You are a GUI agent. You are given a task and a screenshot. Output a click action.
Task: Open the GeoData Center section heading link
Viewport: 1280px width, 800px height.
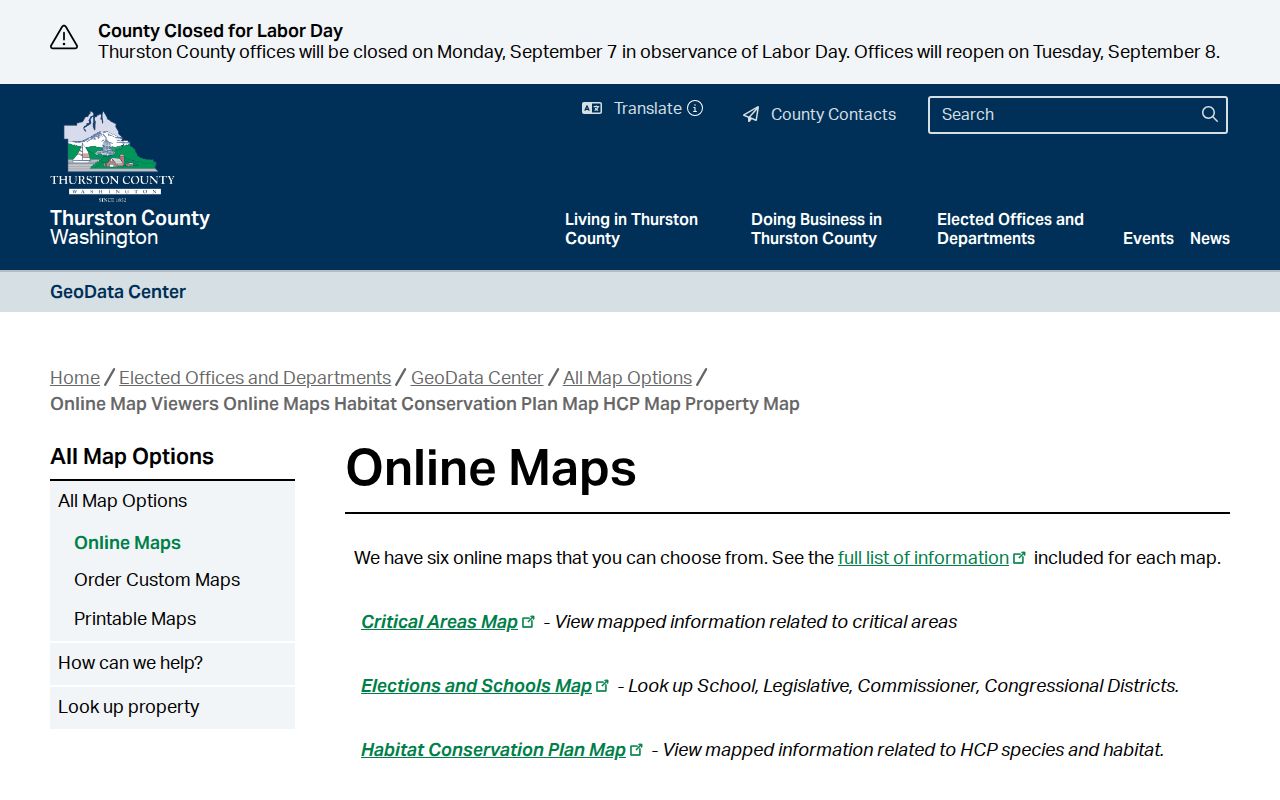tap(118, 292)
